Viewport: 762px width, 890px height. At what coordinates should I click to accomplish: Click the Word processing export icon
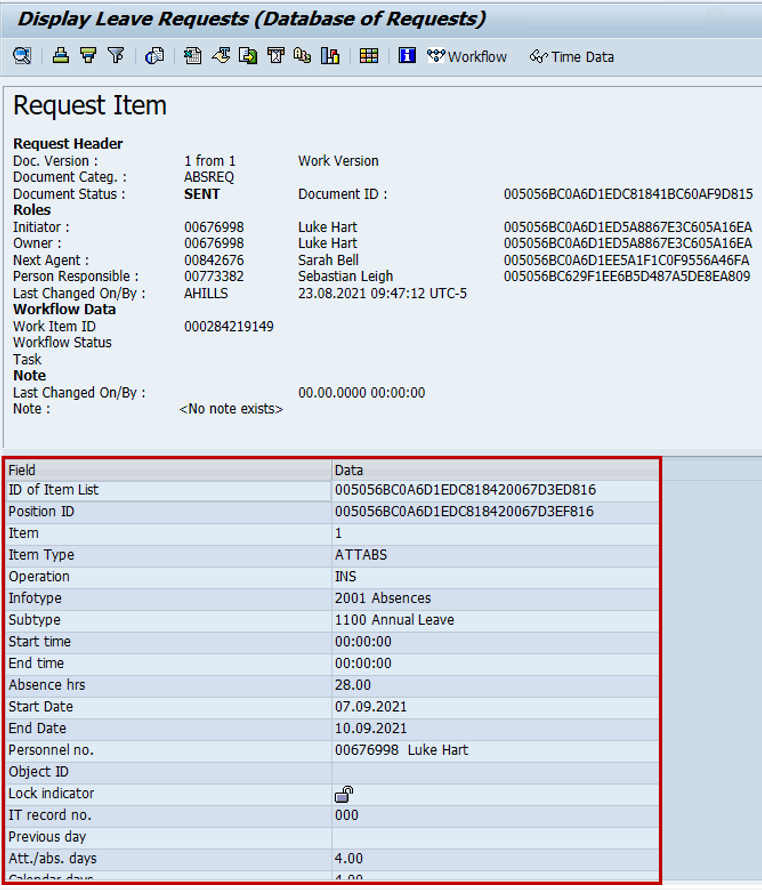point(221,56)
